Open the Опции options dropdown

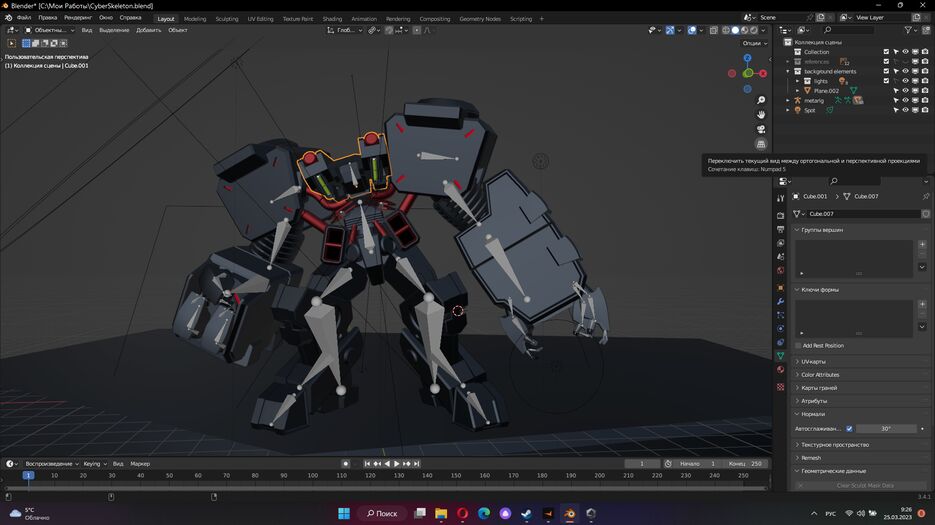click(x=754, y=43)
